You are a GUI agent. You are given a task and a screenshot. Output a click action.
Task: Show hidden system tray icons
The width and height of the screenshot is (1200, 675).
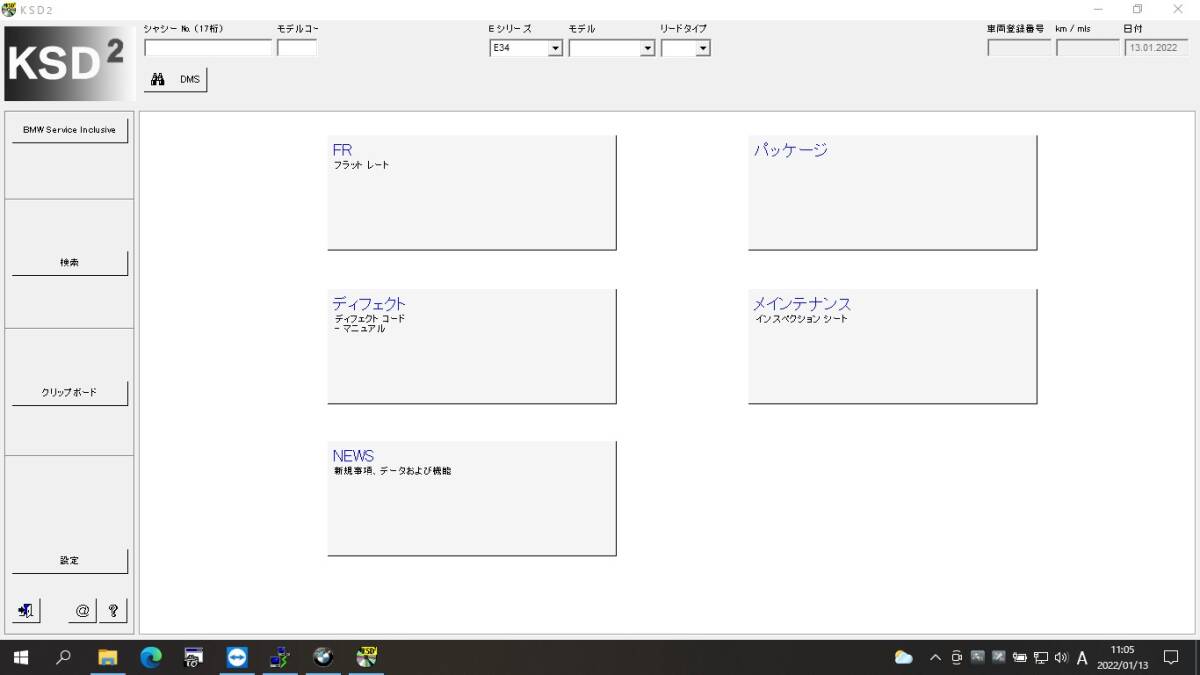tap(935, 658)
